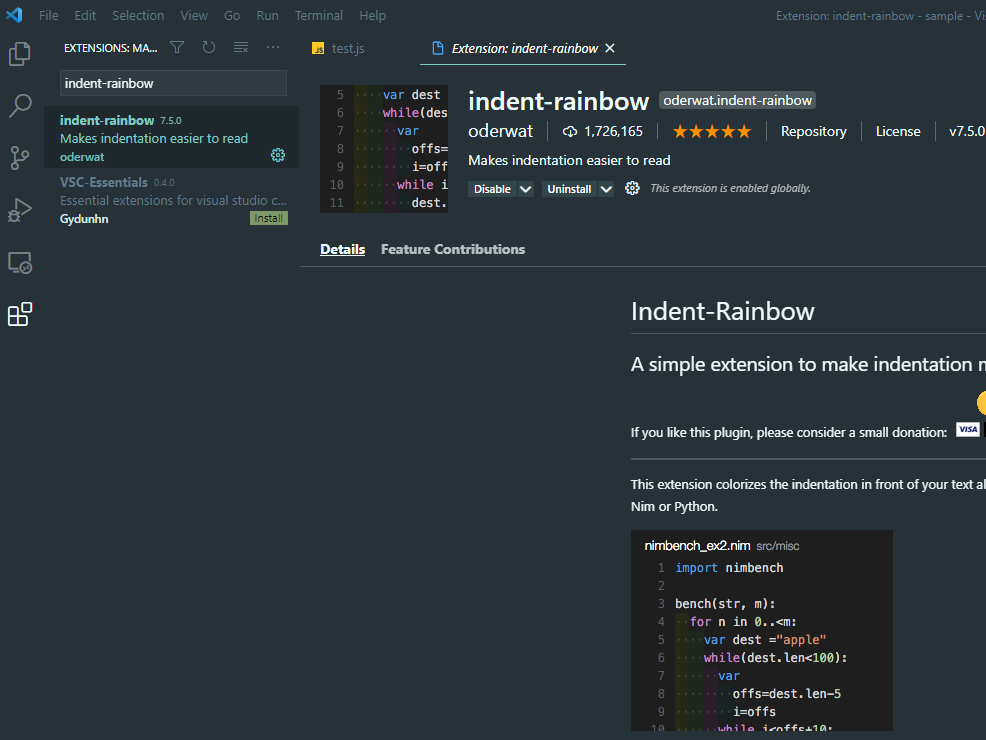
Task: Open the Edit menu
Action: [x=85, y=15]
